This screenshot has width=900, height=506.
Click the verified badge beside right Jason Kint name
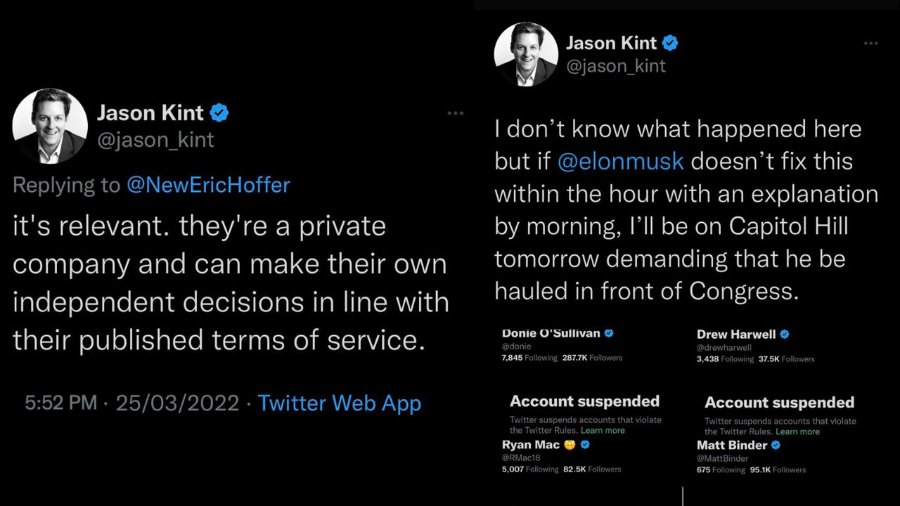pos(670,42)
